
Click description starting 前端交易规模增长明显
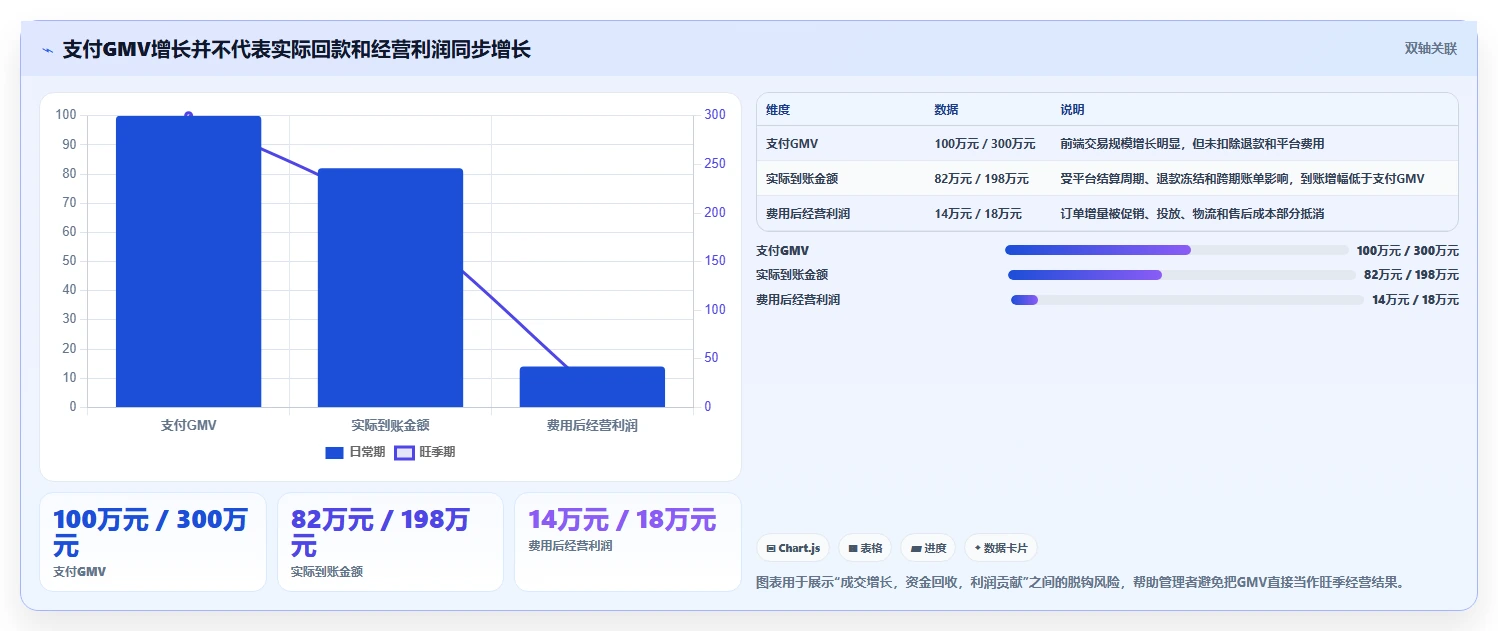tap(1192, 144)
